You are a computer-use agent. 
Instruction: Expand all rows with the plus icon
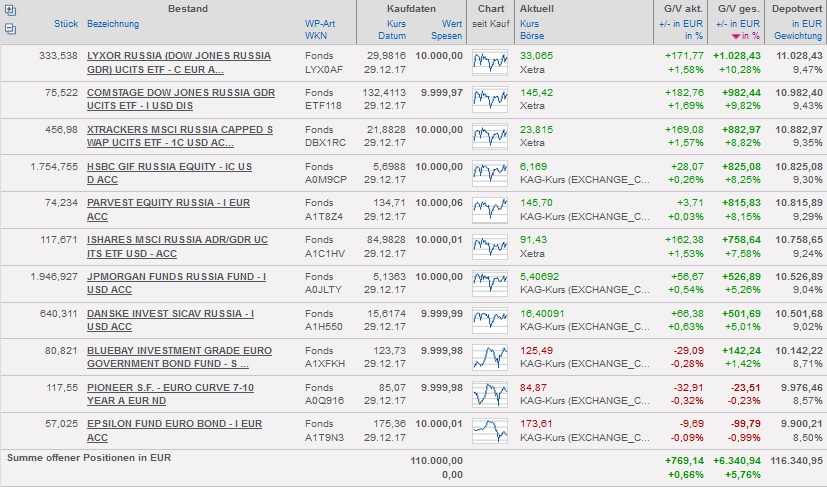10,10
